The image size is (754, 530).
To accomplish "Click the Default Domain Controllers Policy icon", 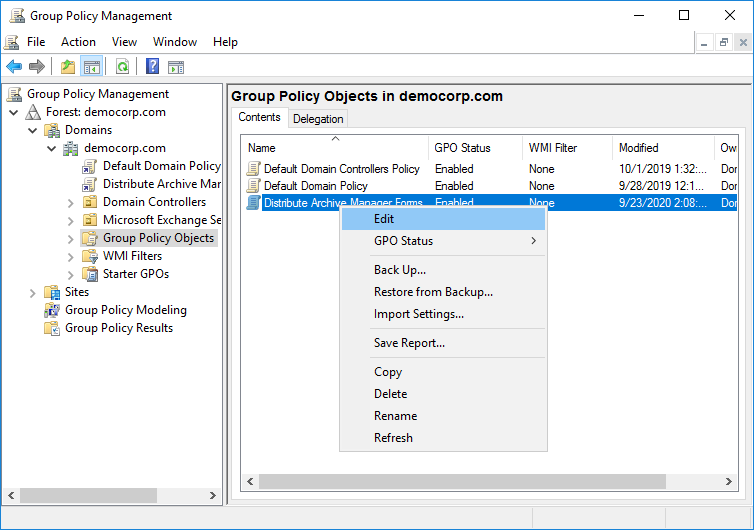I will pos(254,169).
